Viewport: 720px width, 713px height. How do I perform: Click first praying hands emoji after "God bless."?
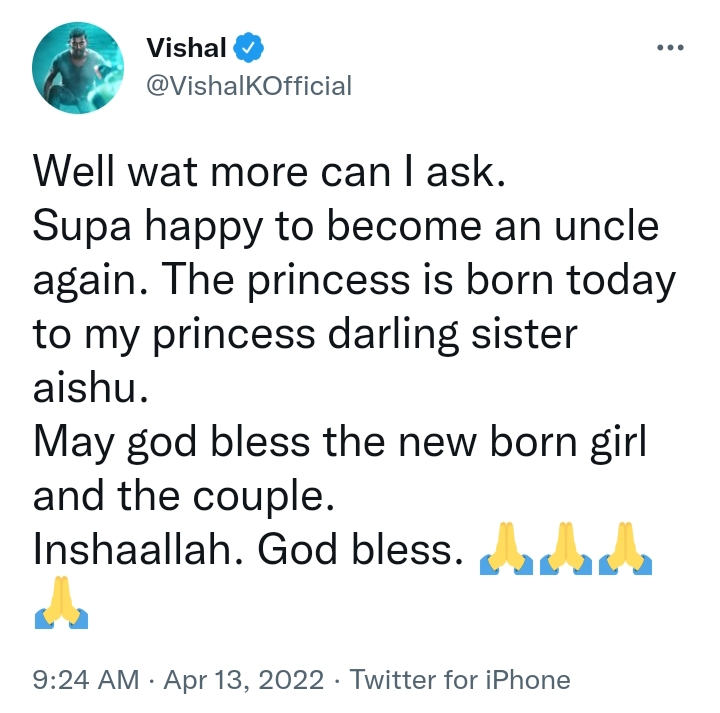[507, 550]
